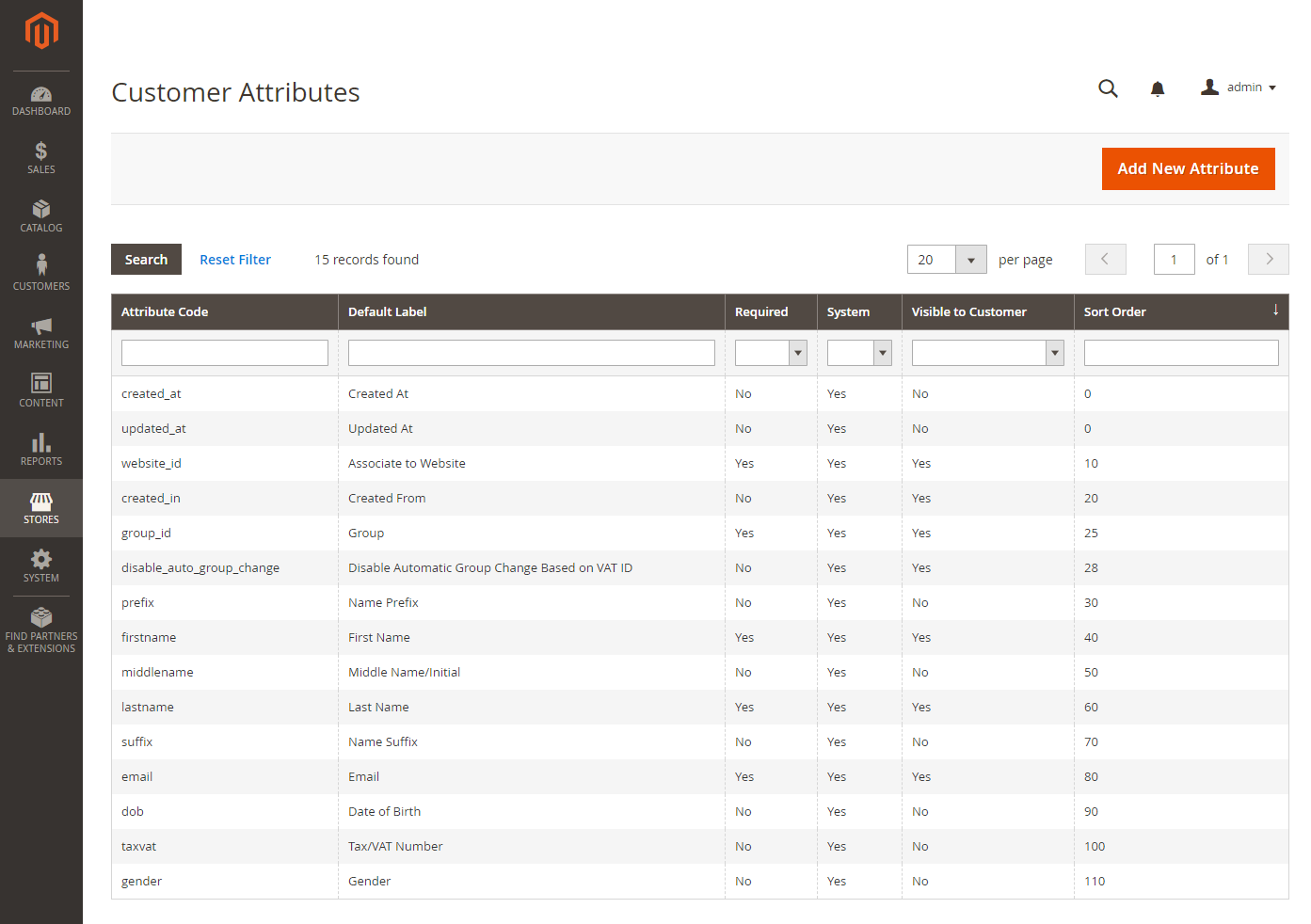Click the Reset Filter link
The height and width of the screenshot is (924, 1311).
pyautogui.click(x=235, y=259)
